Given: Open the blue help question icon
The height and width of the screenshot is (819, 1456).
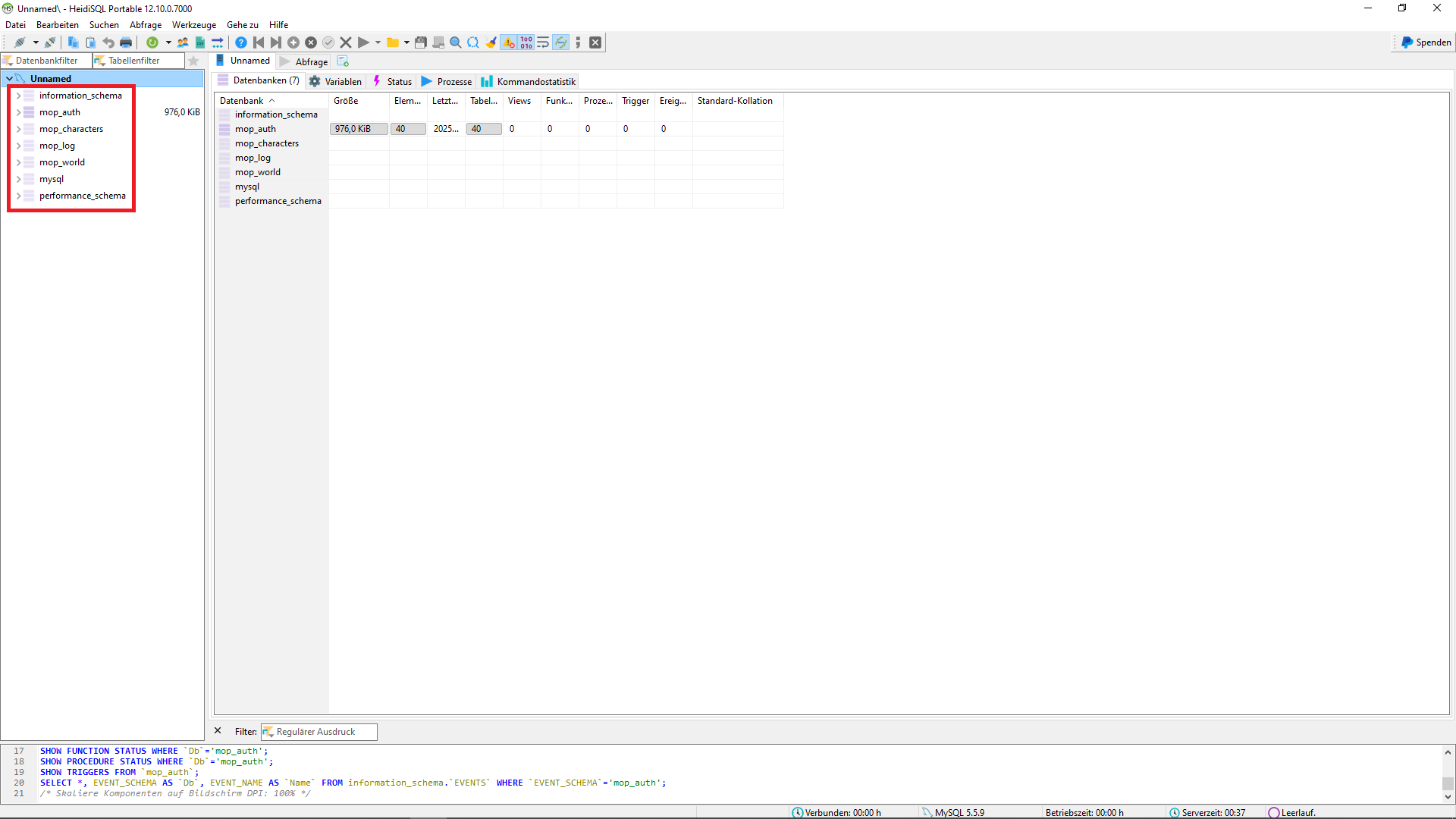Looking at the screenshot, I should [x=241, y=42].
